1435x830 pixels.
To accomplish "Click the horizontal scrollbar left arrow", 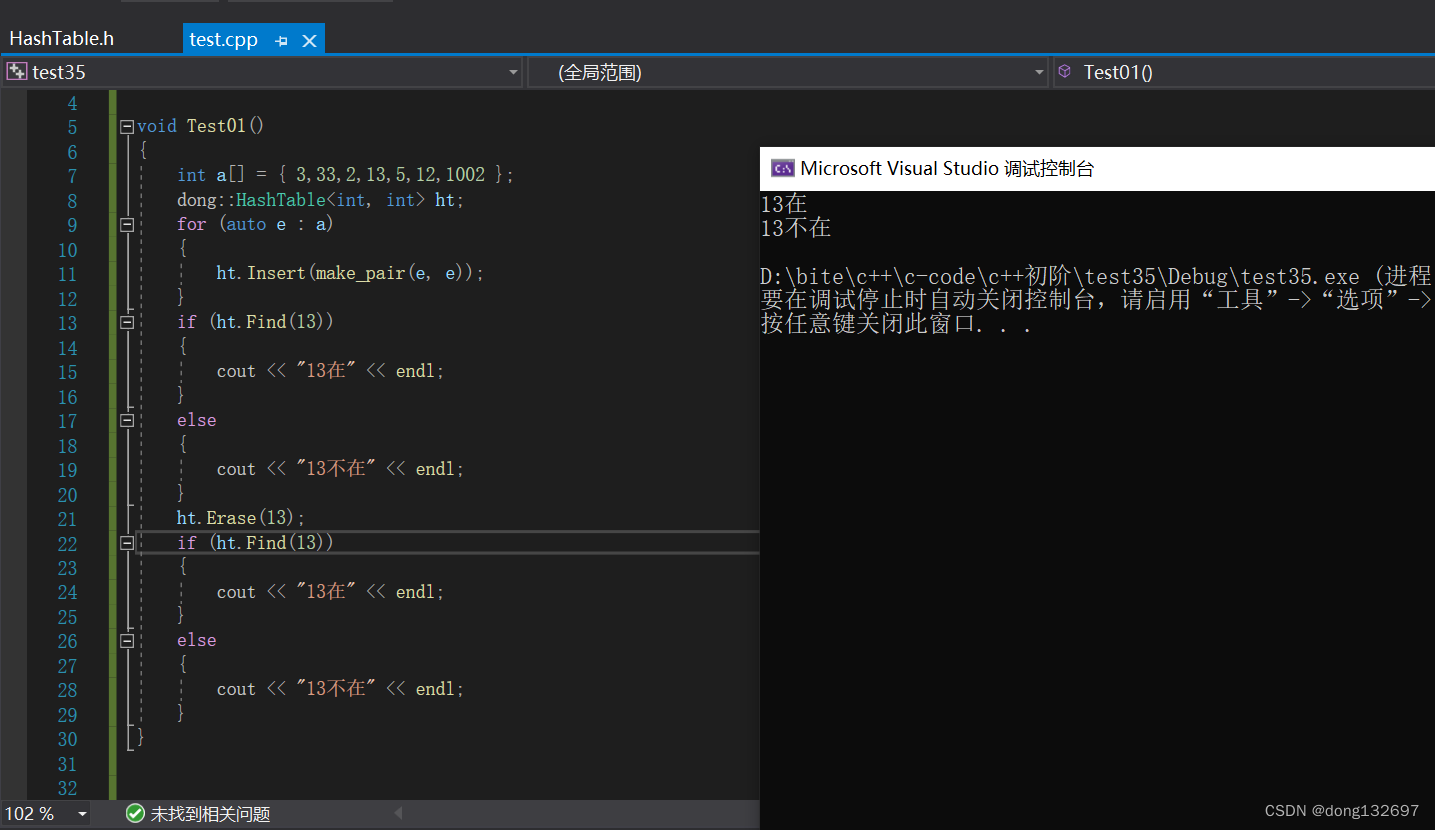I will 398,814.
